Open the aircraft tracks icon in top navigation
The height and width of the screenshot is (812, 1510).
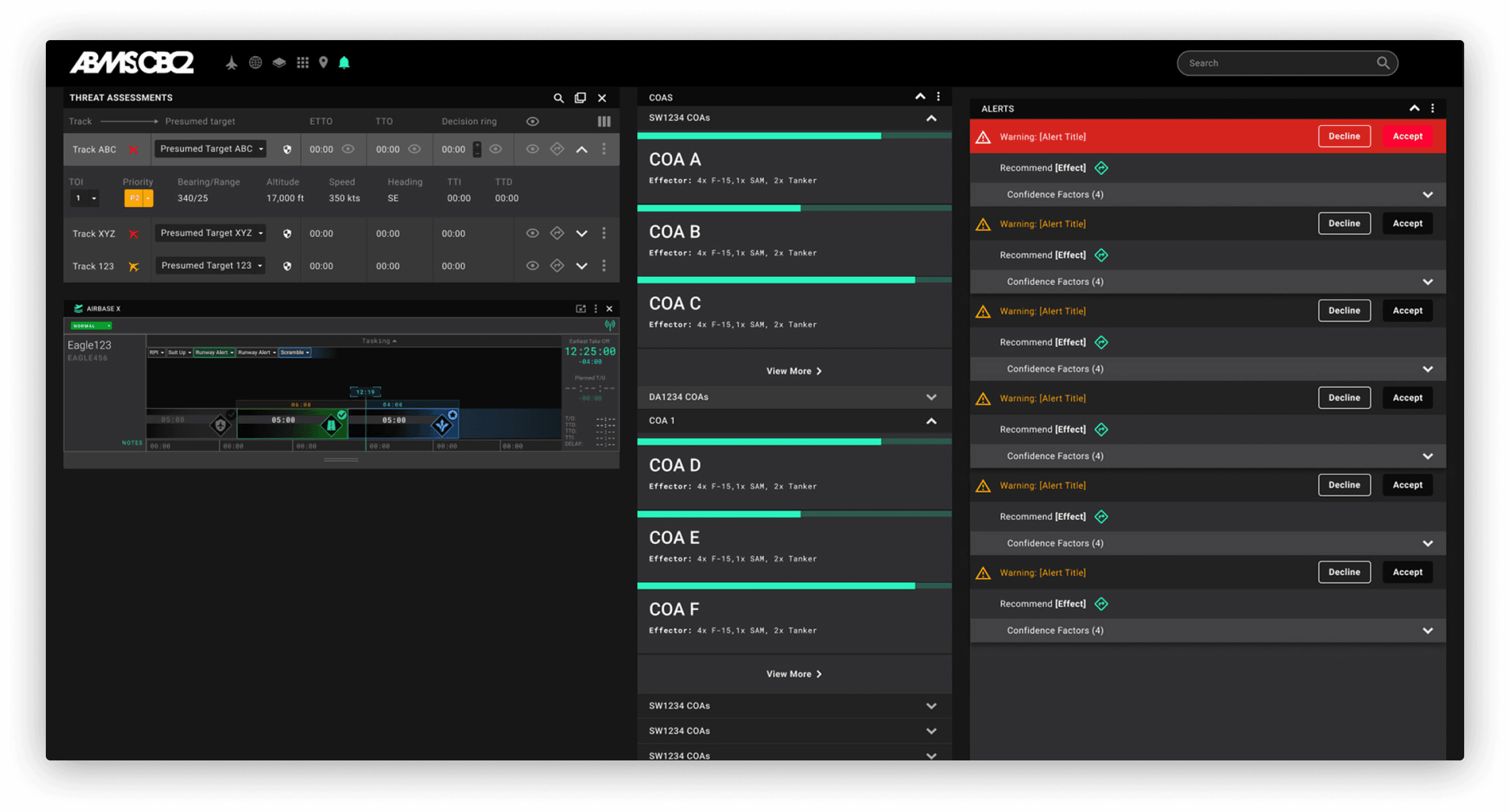tap(232, 62)
